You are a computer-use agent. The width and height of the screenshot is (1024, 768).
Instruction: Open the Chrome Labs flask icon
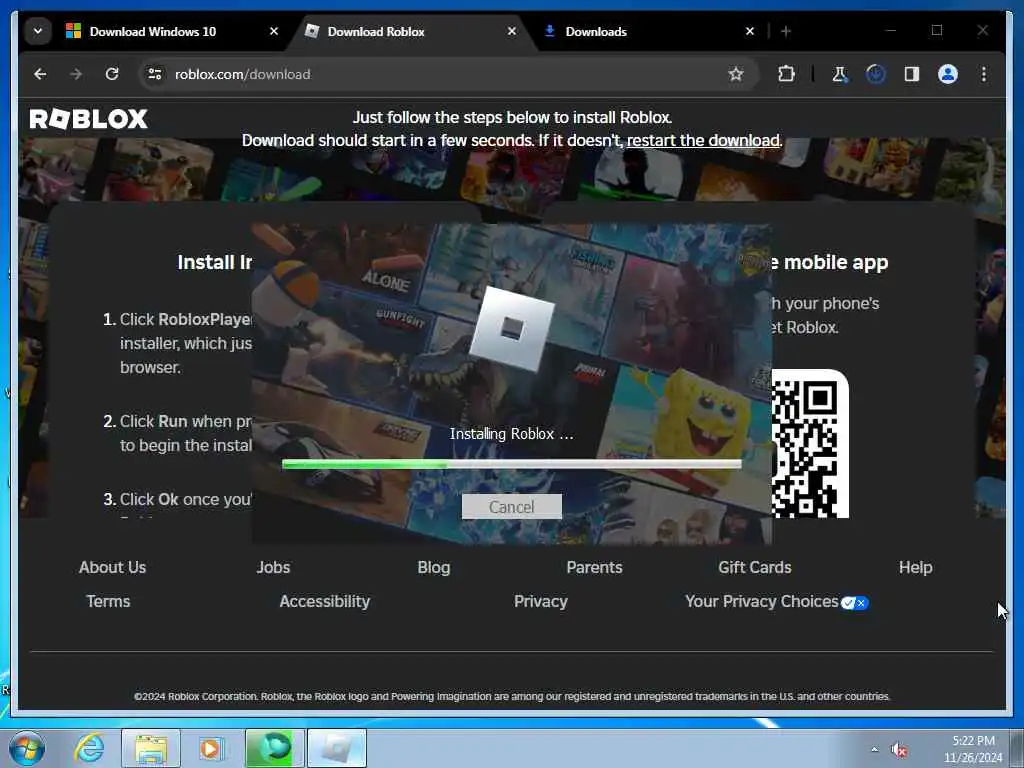tap(840, 74)
